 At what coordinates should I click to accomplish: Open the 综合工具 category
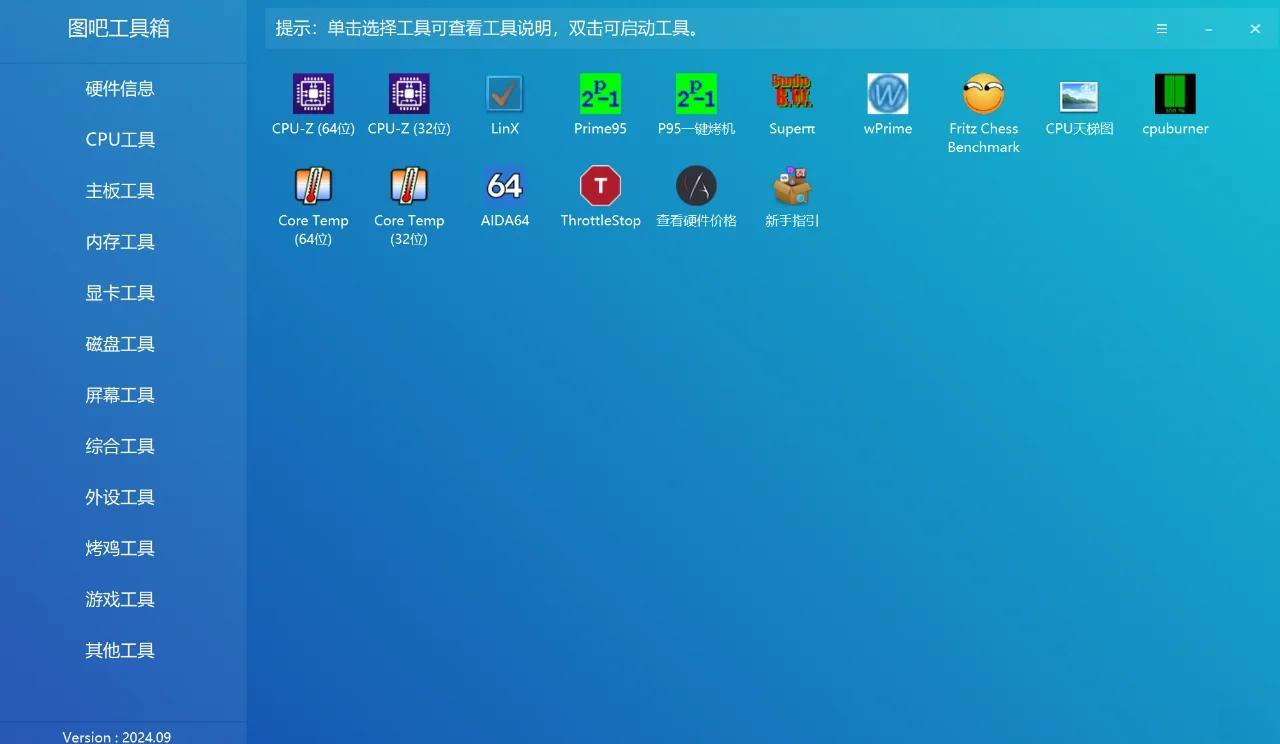120,446
